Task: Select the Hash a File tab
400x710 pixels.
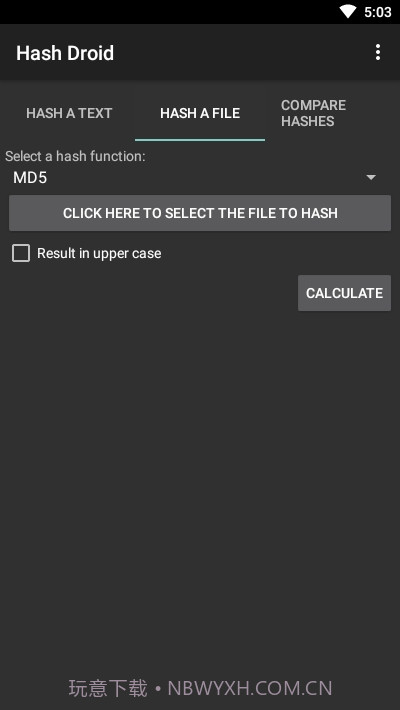Action: pyautogui.click(x=200, y=113)
